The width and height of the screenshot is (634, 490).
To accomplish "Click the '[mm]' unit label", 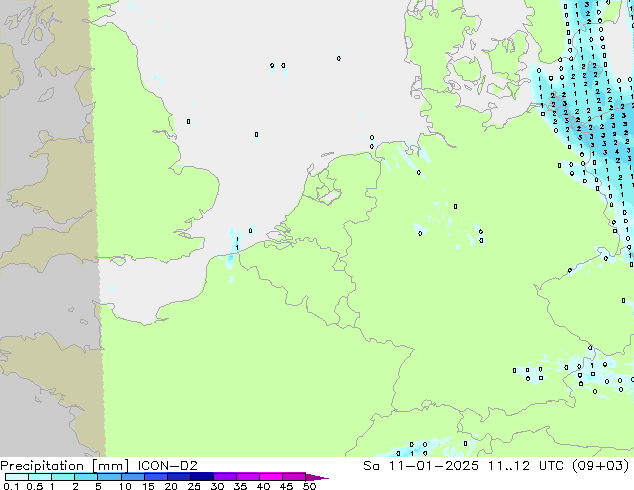I will point(110,466).
